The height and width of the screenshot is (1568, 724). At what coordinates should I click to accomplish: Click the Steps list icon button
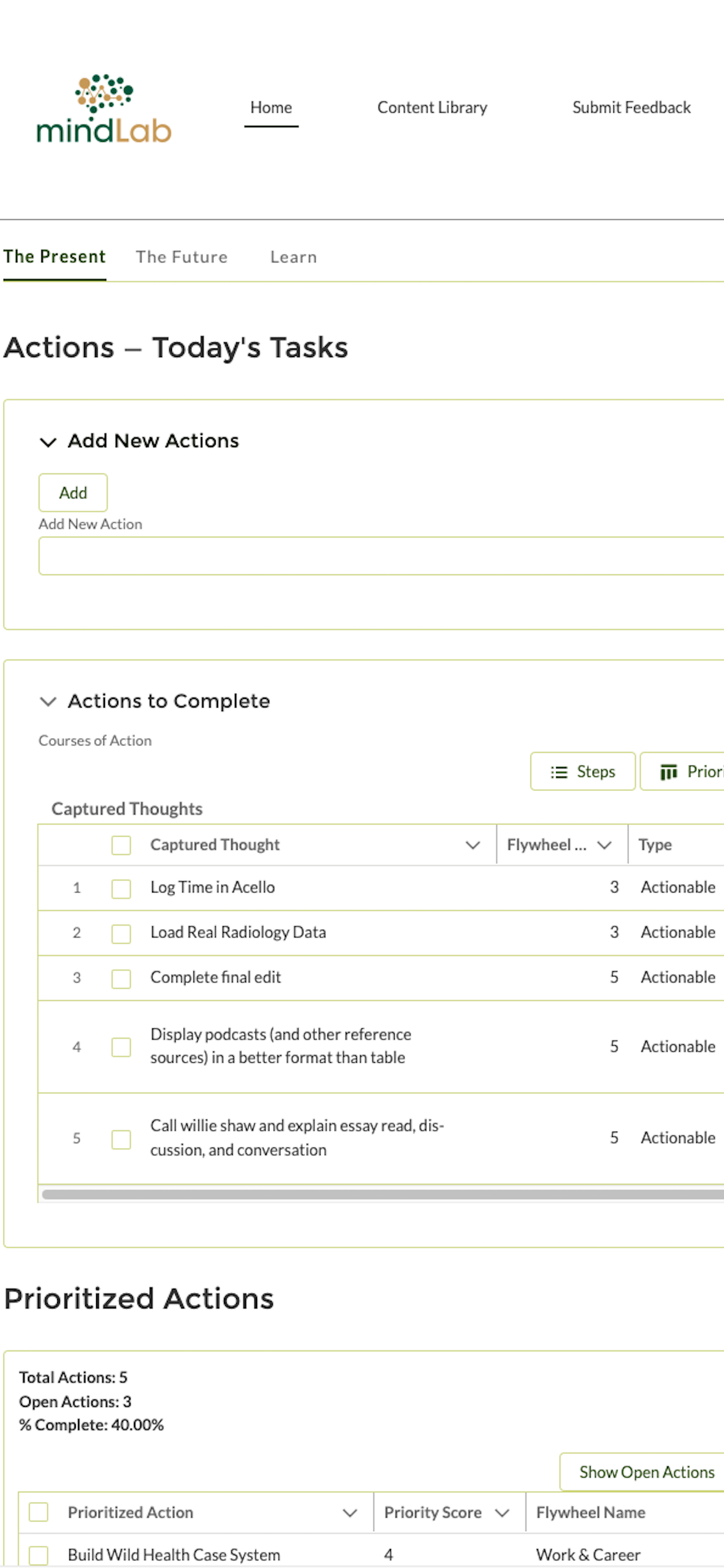coord(582,771)
